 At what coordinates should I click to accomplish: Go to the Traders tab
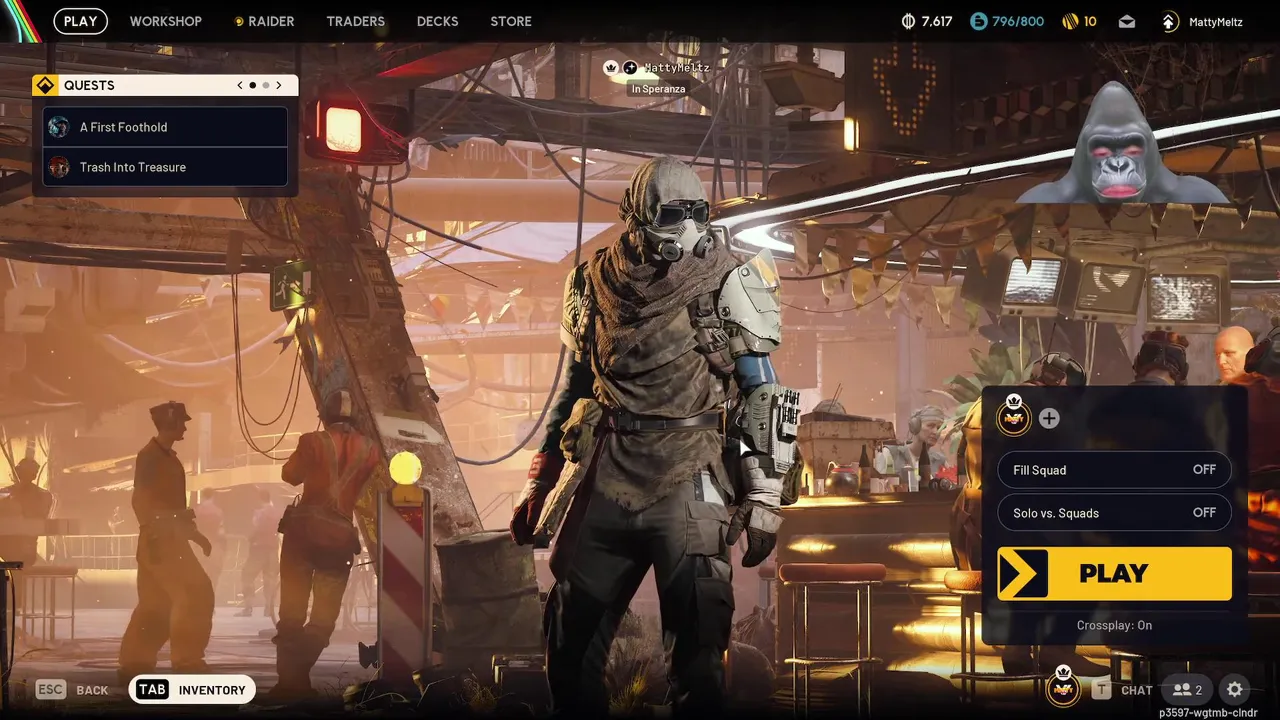(x=355, y=21)
